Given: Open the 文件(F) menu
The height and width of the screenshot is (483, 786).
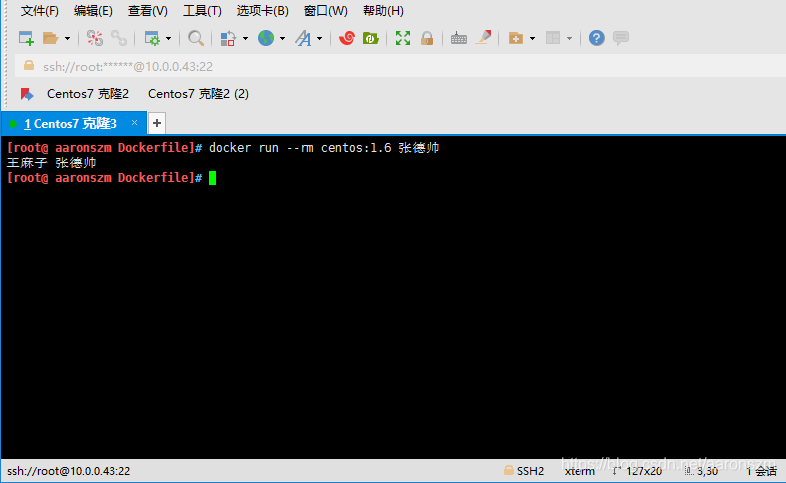Looking at the screenshot, I should 40,11.
